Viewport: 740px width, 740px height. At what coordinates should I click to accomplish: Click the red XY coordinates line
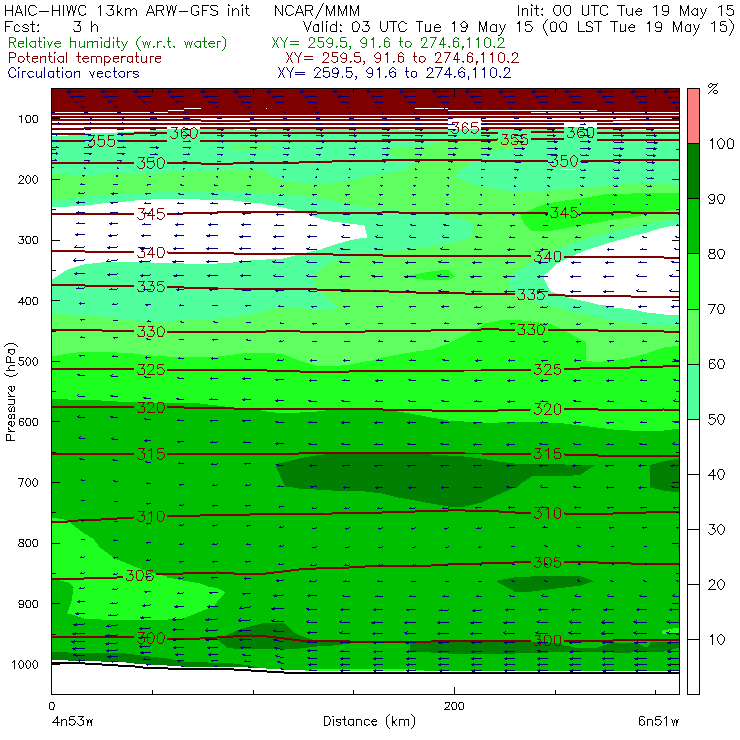click(x=402, y=58)
